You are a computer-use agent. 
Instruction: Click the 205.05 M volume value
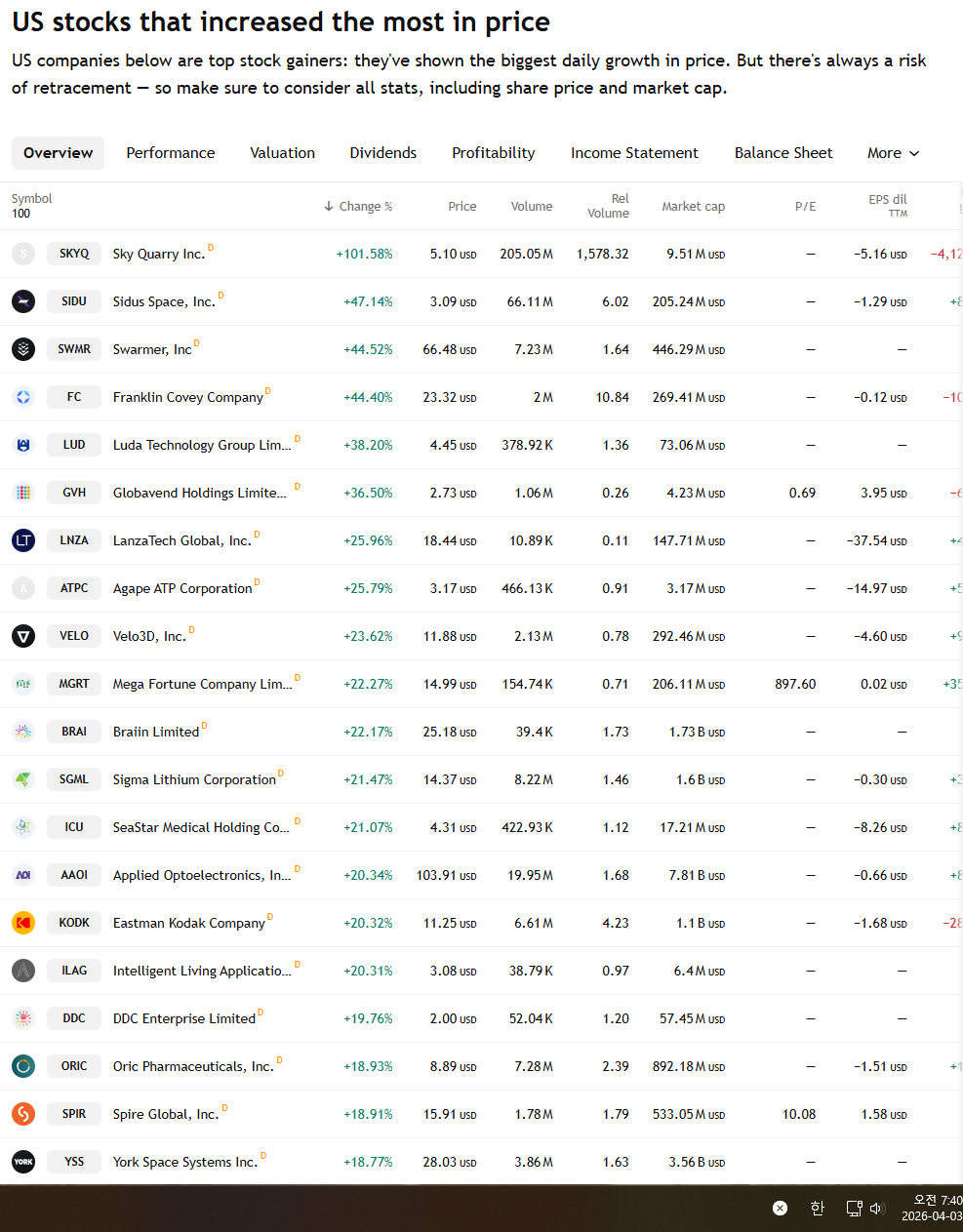click(x=527, y=254)
